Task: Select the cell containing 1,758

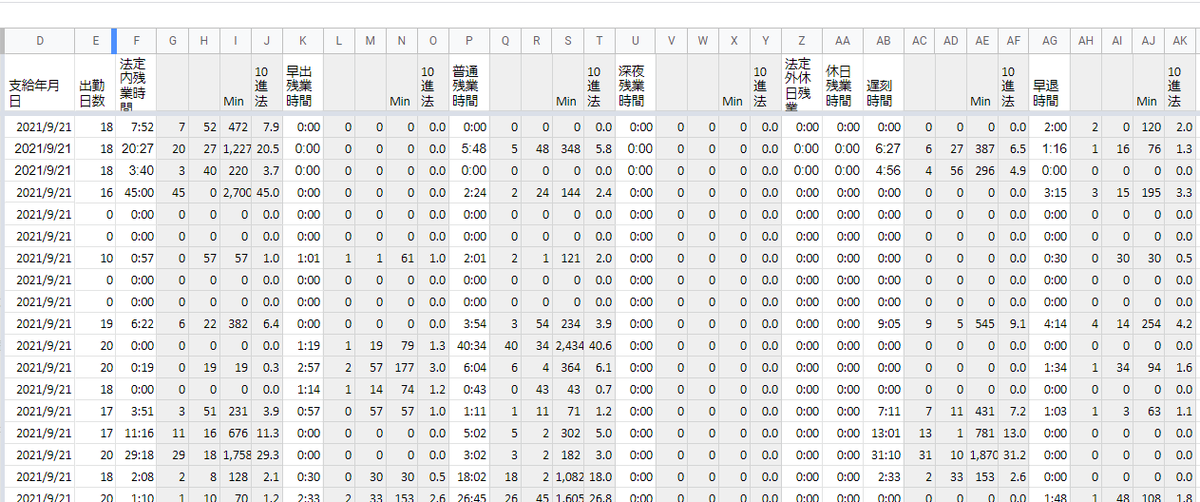Action: point(235,454)
